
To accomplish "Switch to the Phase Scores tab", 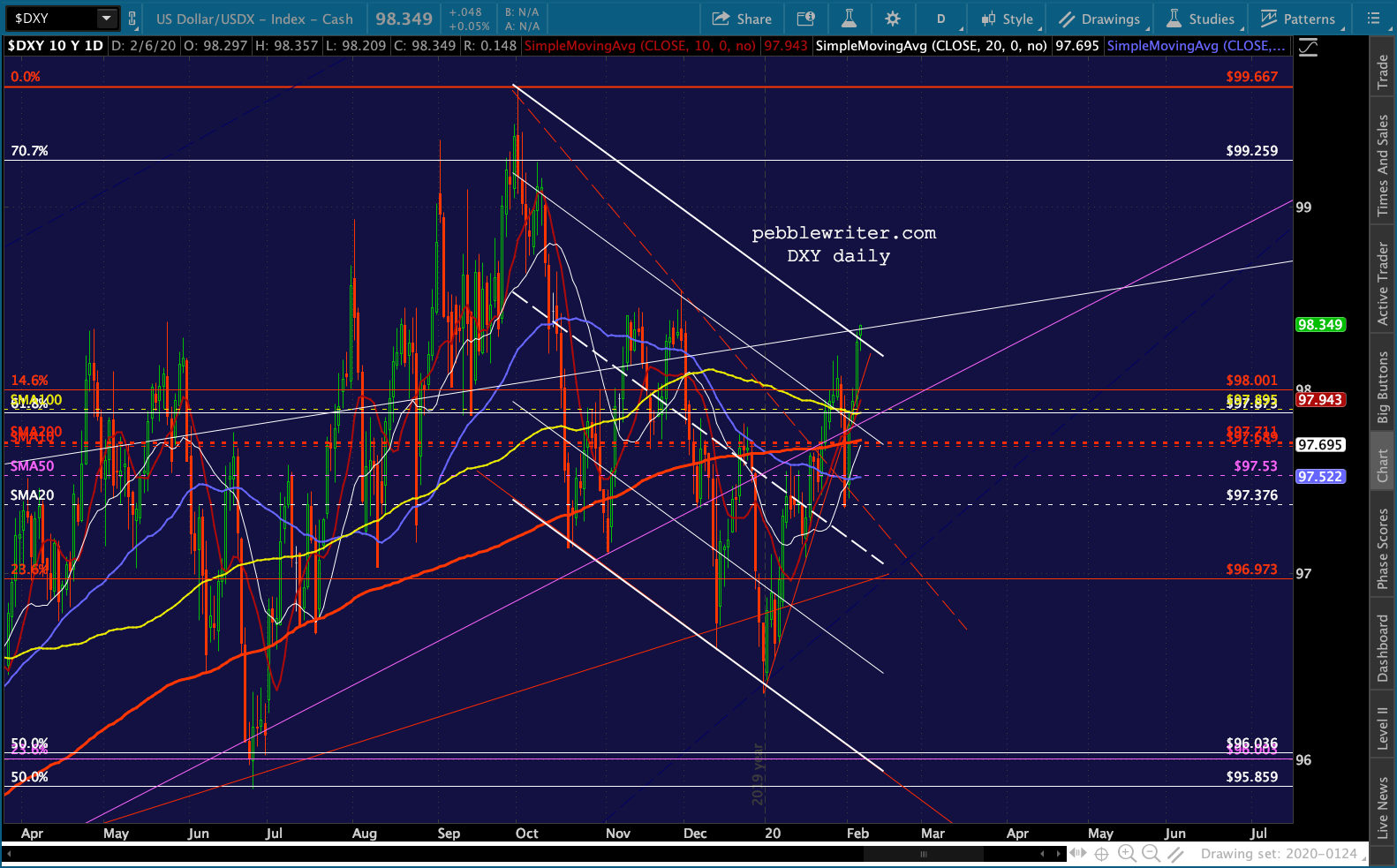I will 1383,548.
